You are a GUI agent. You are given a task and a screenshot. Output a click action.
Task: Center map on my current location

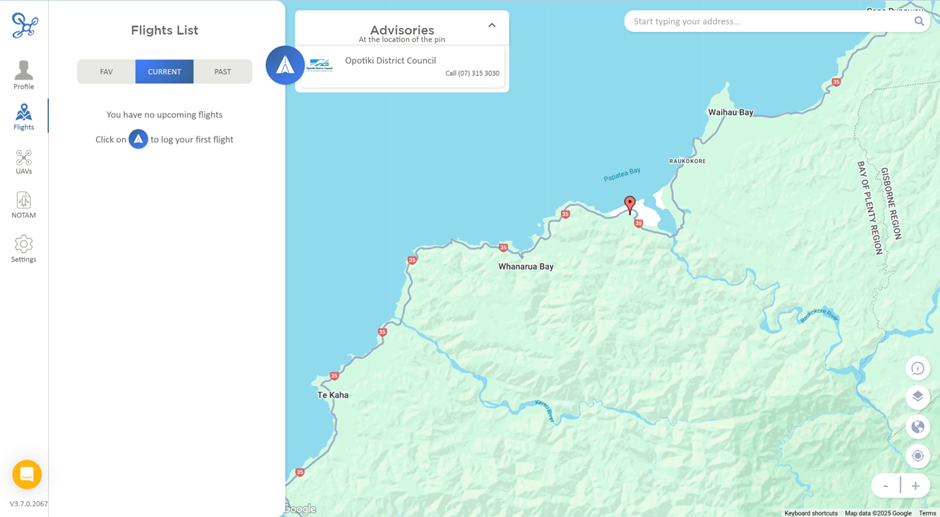917,456
